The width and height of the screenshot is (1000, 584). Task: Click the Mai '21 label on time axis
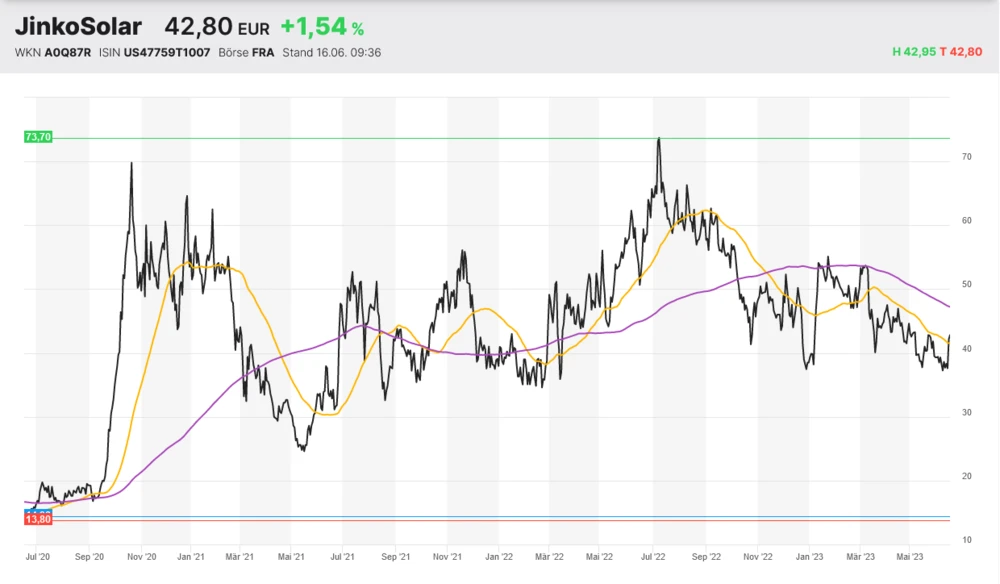pyautogui.click(x=291, y=554)
